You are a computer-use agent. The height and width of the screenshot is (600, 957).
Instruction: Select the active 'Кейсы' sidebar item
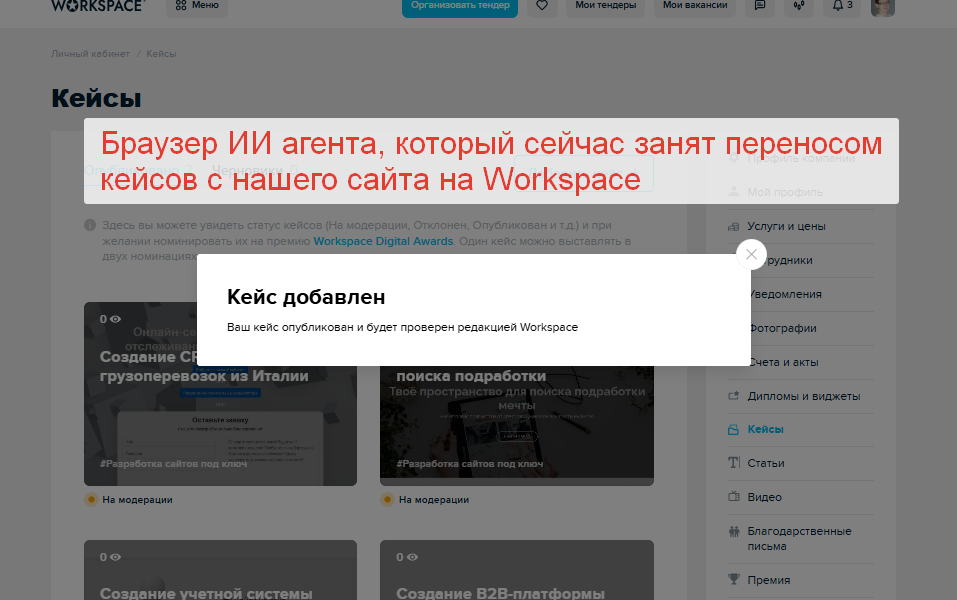[765, 430]
